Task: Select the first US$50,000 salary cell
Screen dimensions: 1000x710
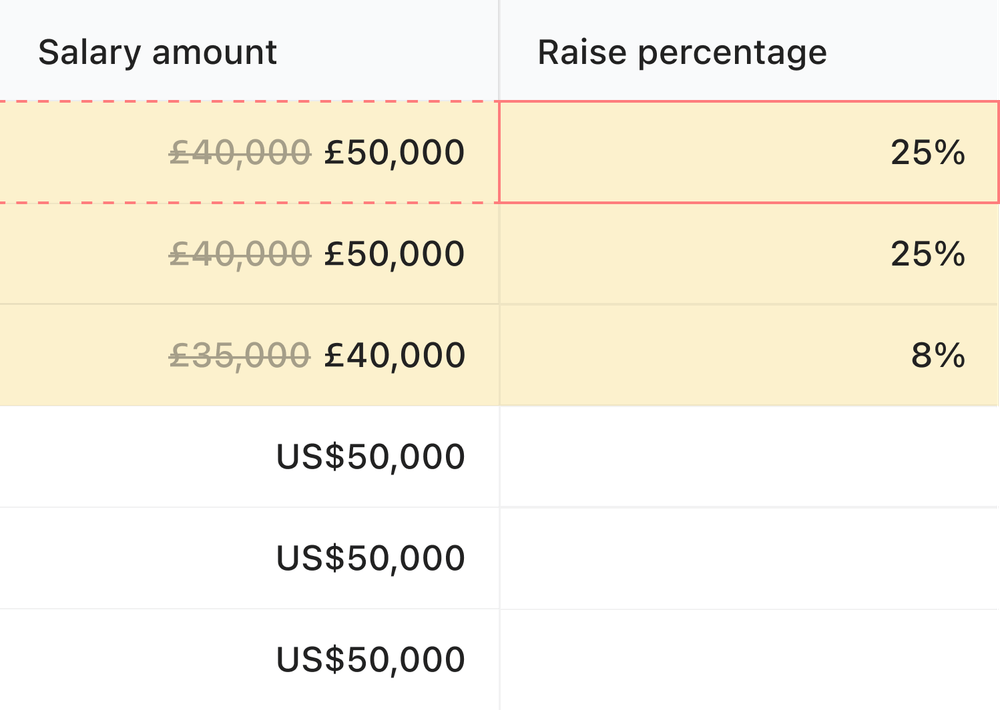Action: (370, 456)
